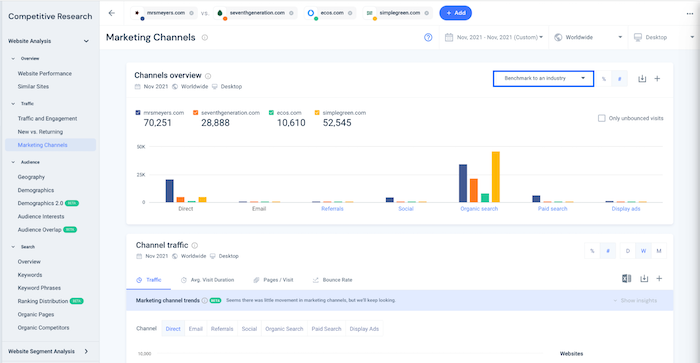Open Website Performance in sidebar
700x363 pixels.
pyautogui.click(x=45, y=74)
